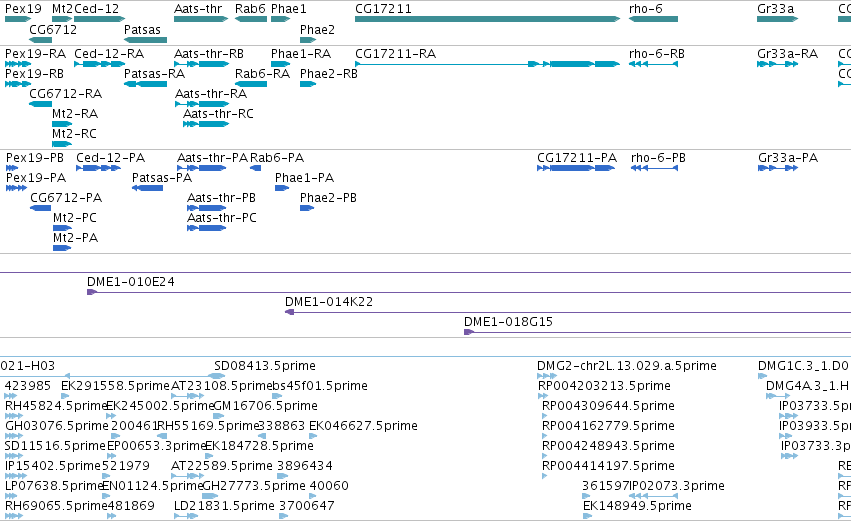Image resolution: width=851 pixels, height=521 pixels.
Task: Open the rho-6-RB transcript
Action: pyautogui.click(x=653, y=64)
